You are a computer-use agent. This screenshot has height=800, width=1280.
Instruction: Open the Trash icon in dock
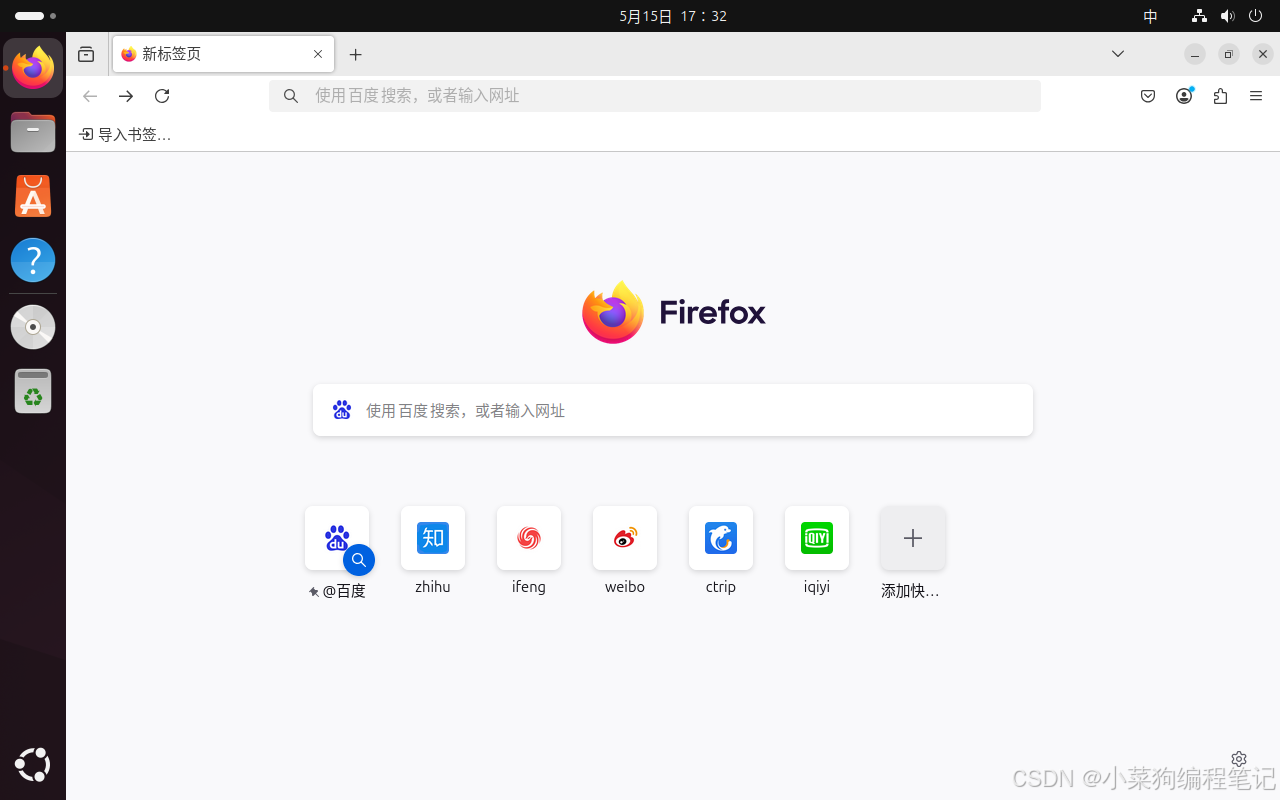click(x=33, y=391)
